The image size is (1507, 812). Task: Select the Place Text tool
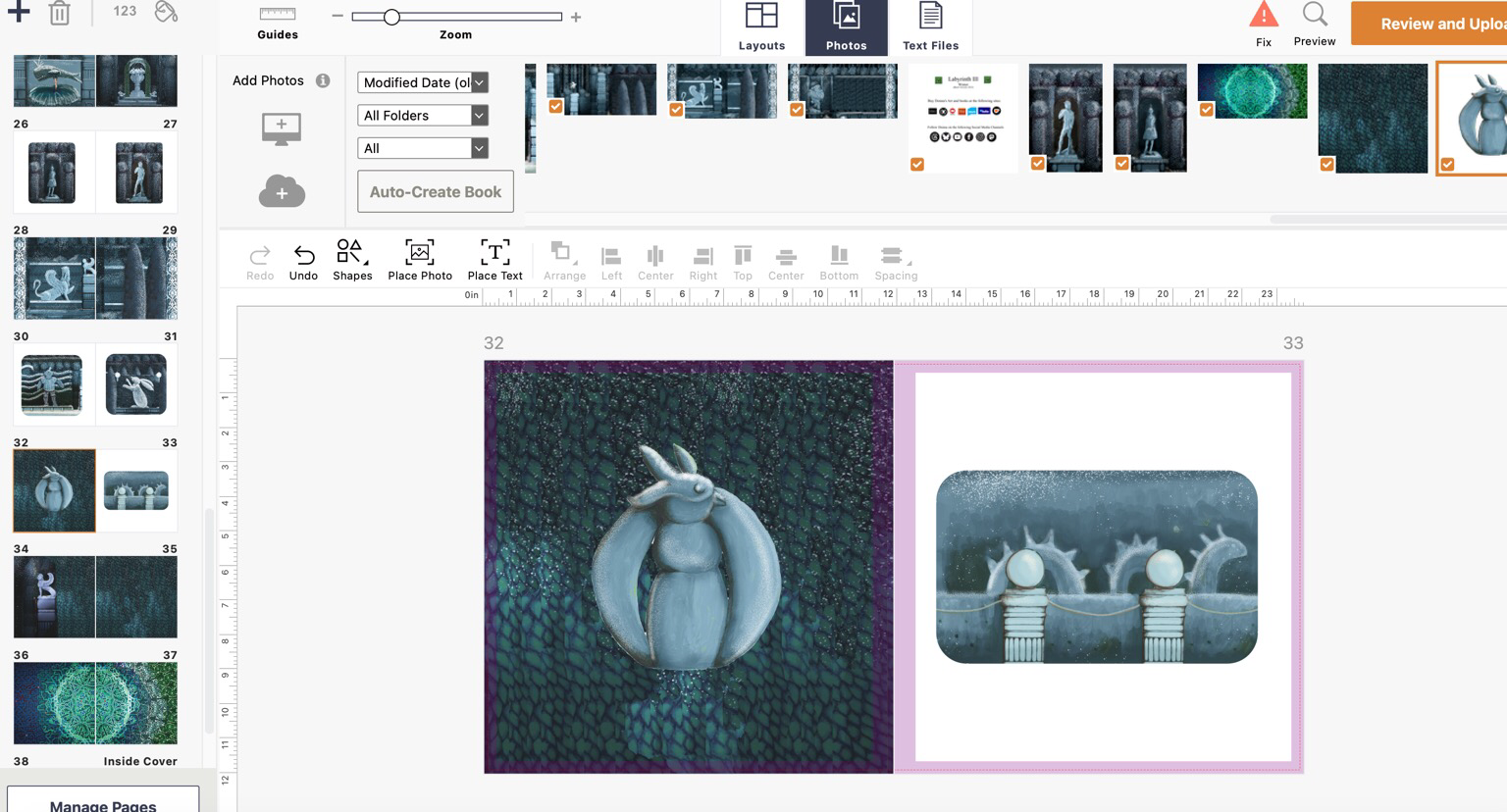pyautogui.click(x=494, y=260)
